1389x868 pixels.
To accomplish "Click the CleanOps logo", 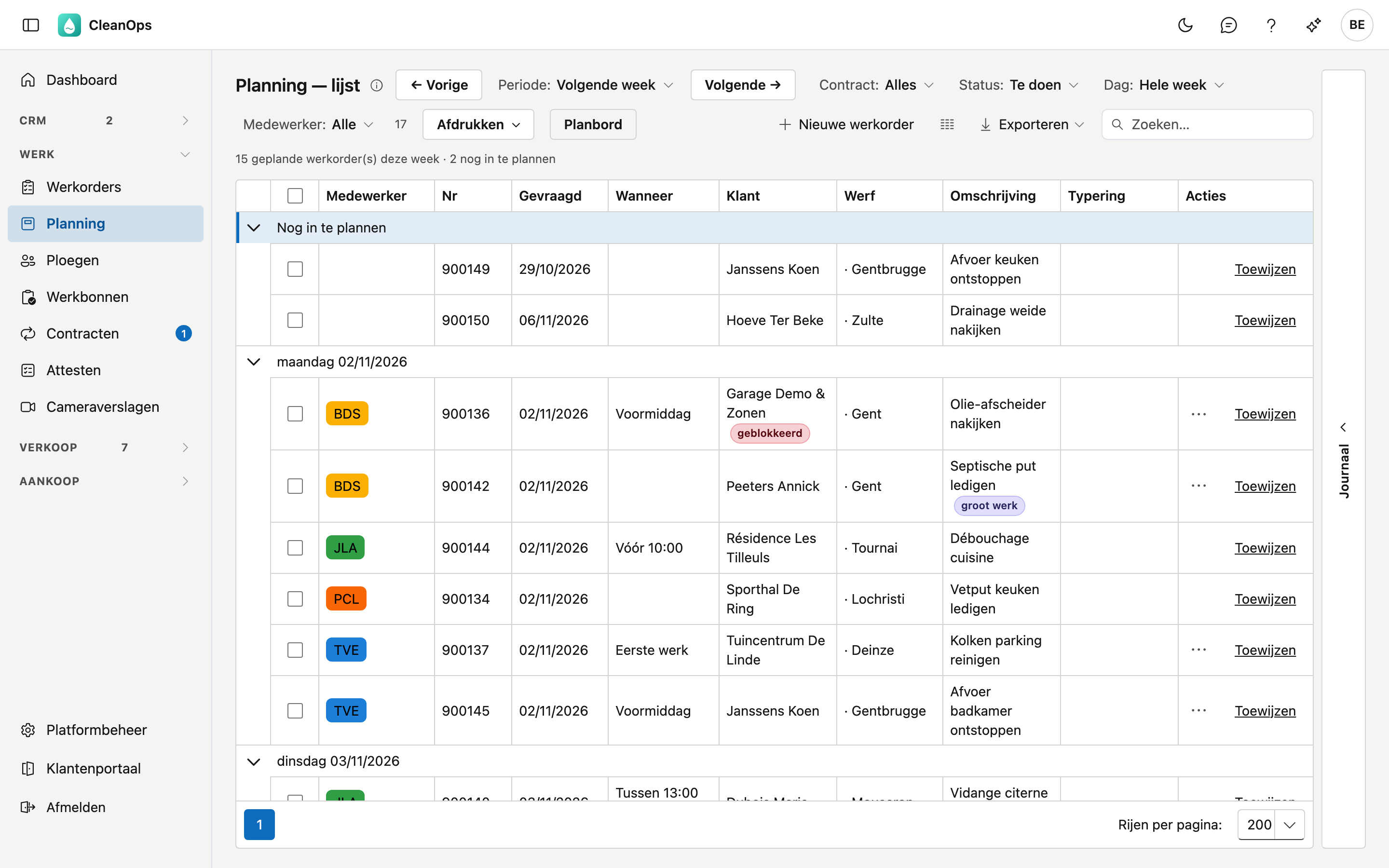I will click(69, 25).
